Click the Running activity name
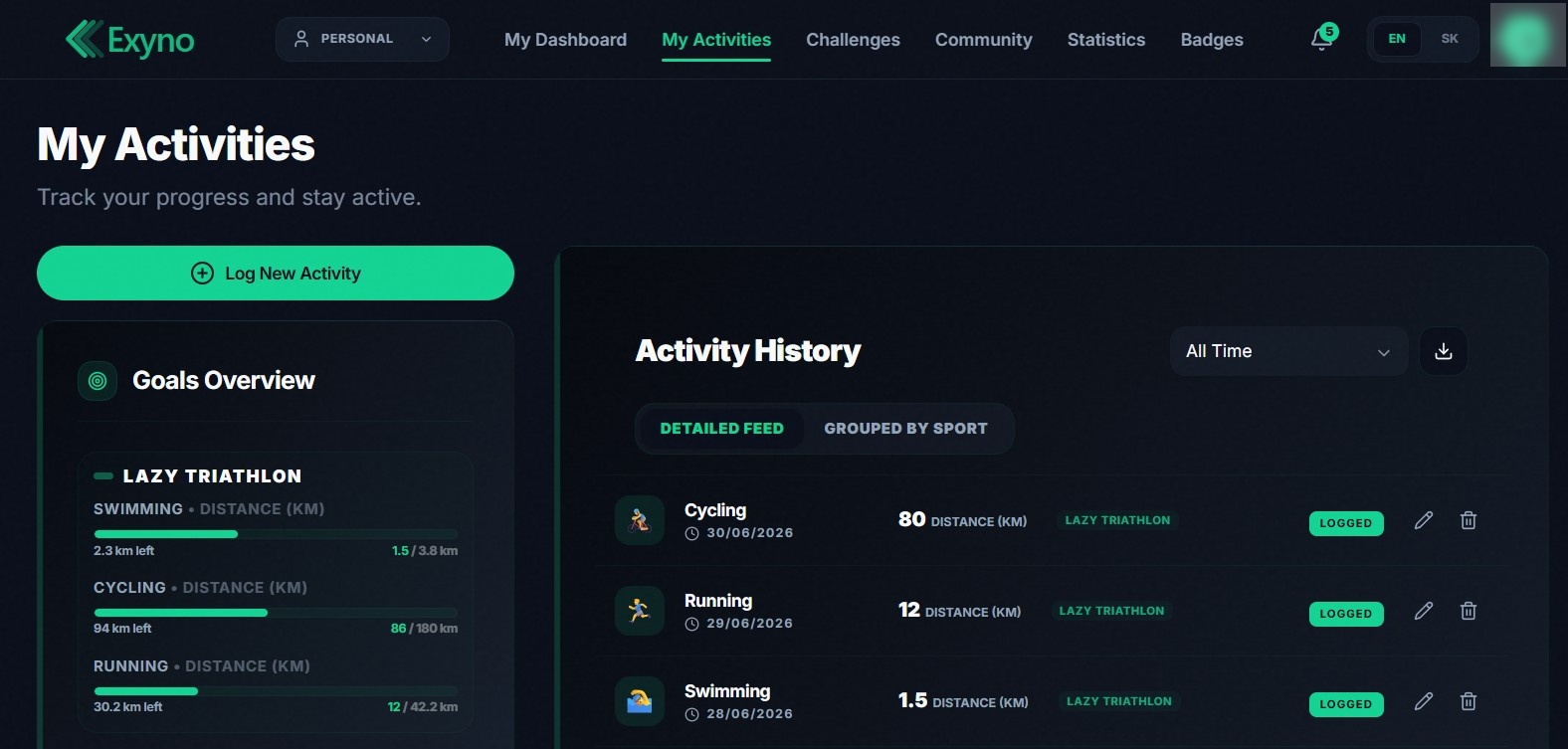1568x749 pixels. tap(718, 601)
